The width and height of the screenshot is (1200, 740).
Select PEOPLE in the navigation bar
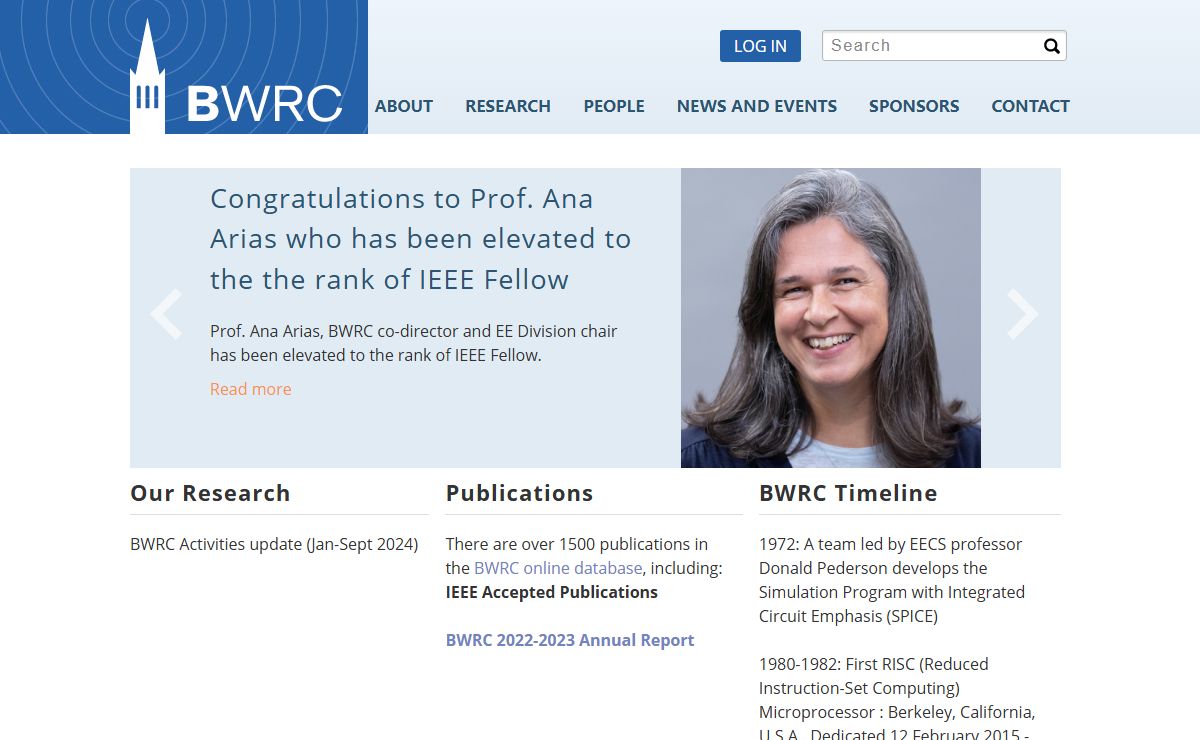point(614,106)
